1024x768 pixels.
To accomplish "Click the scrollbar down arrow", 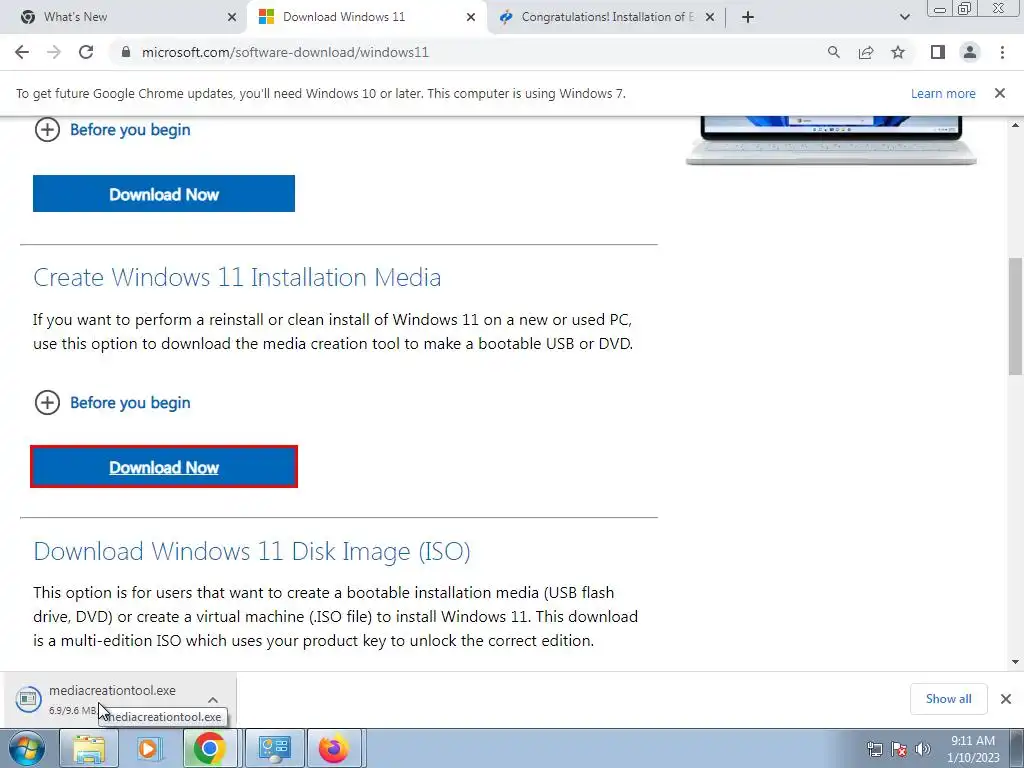I will click(x=1015, y=662).
